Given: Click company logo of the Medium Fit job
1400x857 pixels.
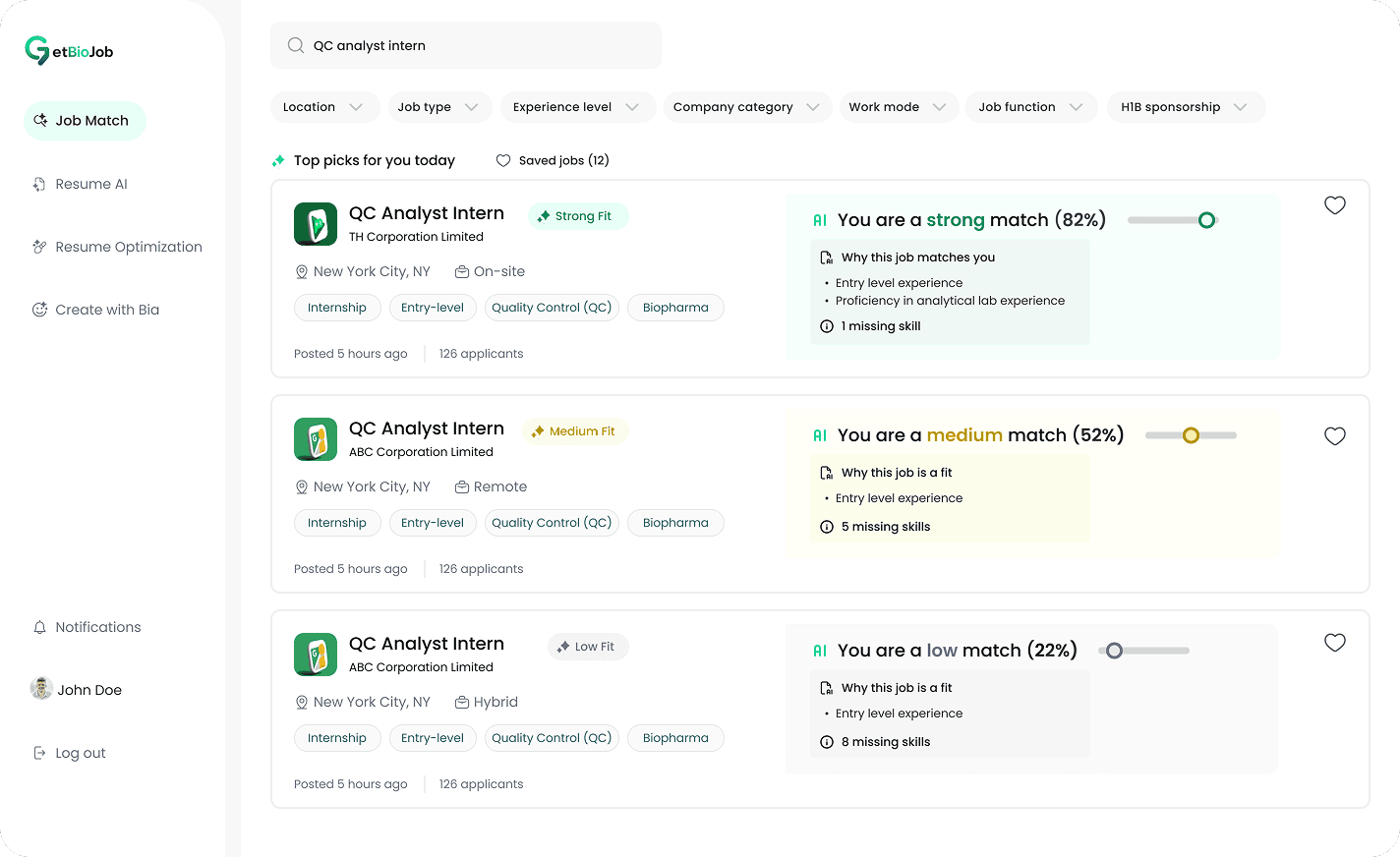Looking at the screenshot, I should [x=316, y=439].
